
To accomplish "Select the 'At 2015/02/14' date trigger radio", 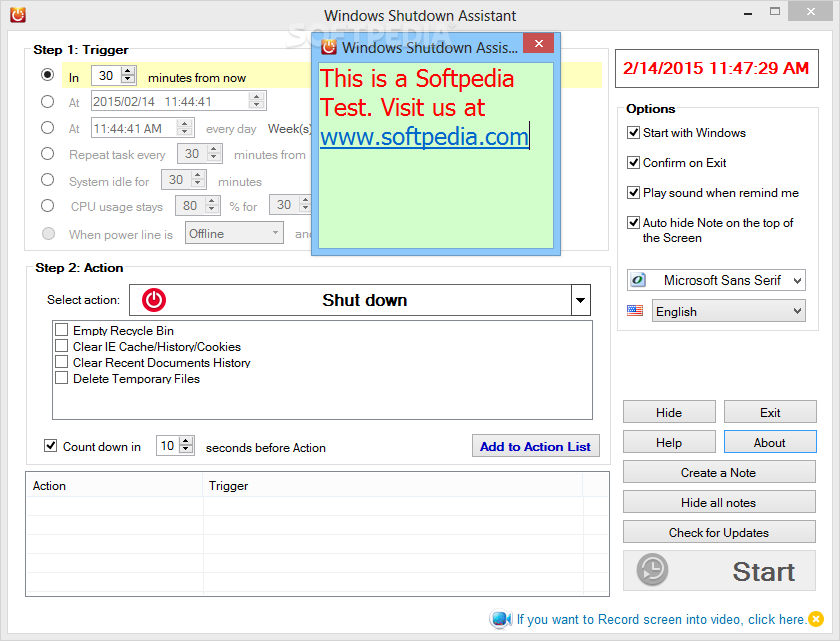I will coord(48,101).
